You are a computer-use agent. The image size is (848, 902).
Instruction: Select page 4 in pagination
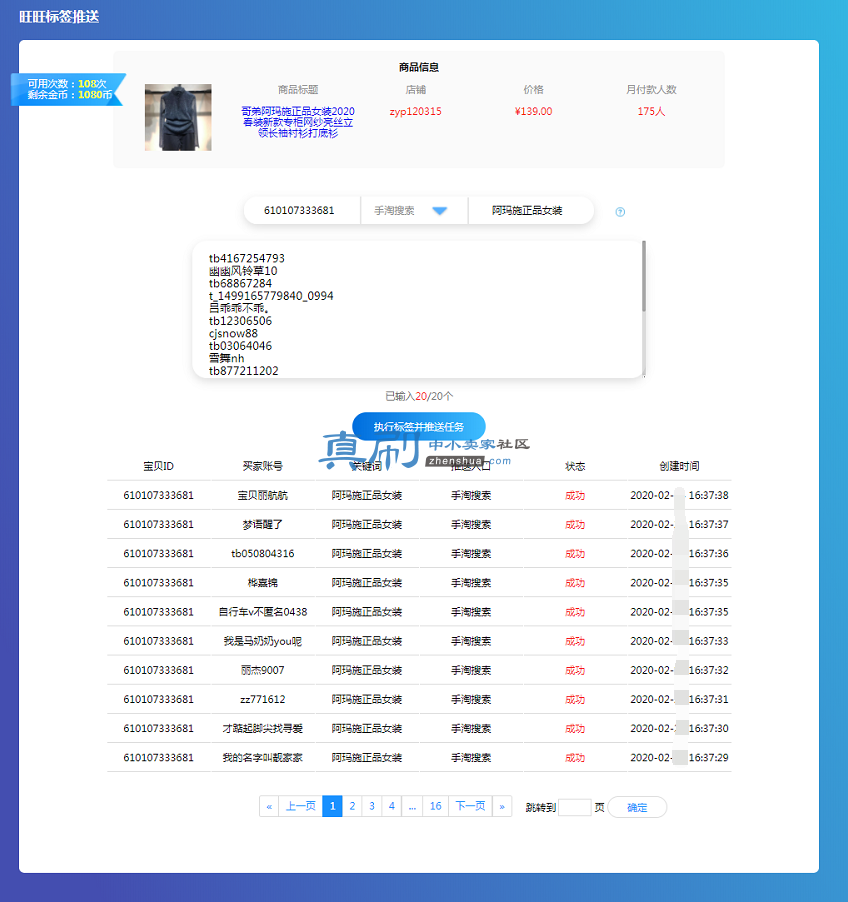[x=391, y=806]
